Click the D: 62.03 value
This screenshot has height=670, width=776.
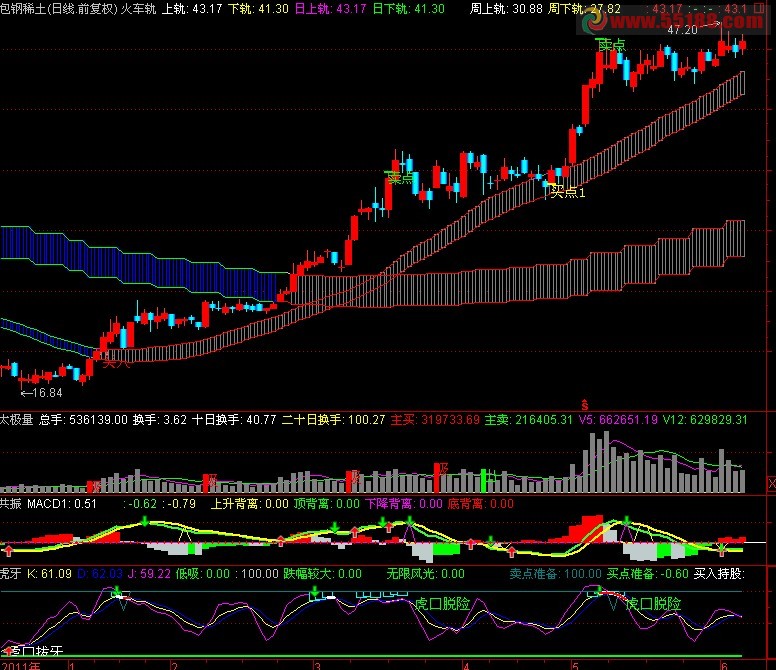[x=99, y=574]
